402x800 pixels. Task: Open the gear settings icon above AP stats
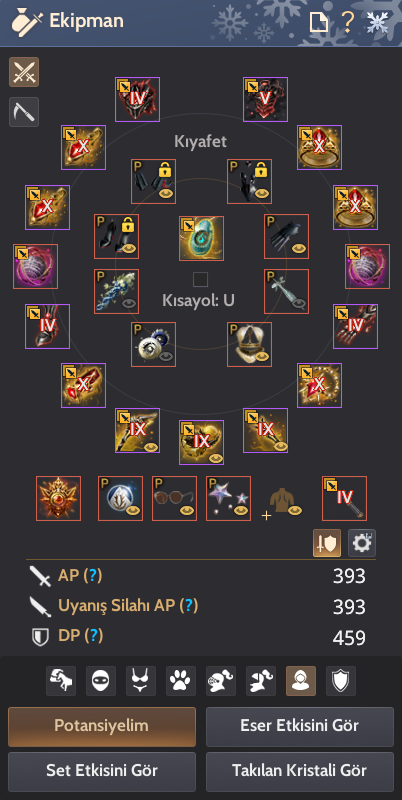[362, 543]
